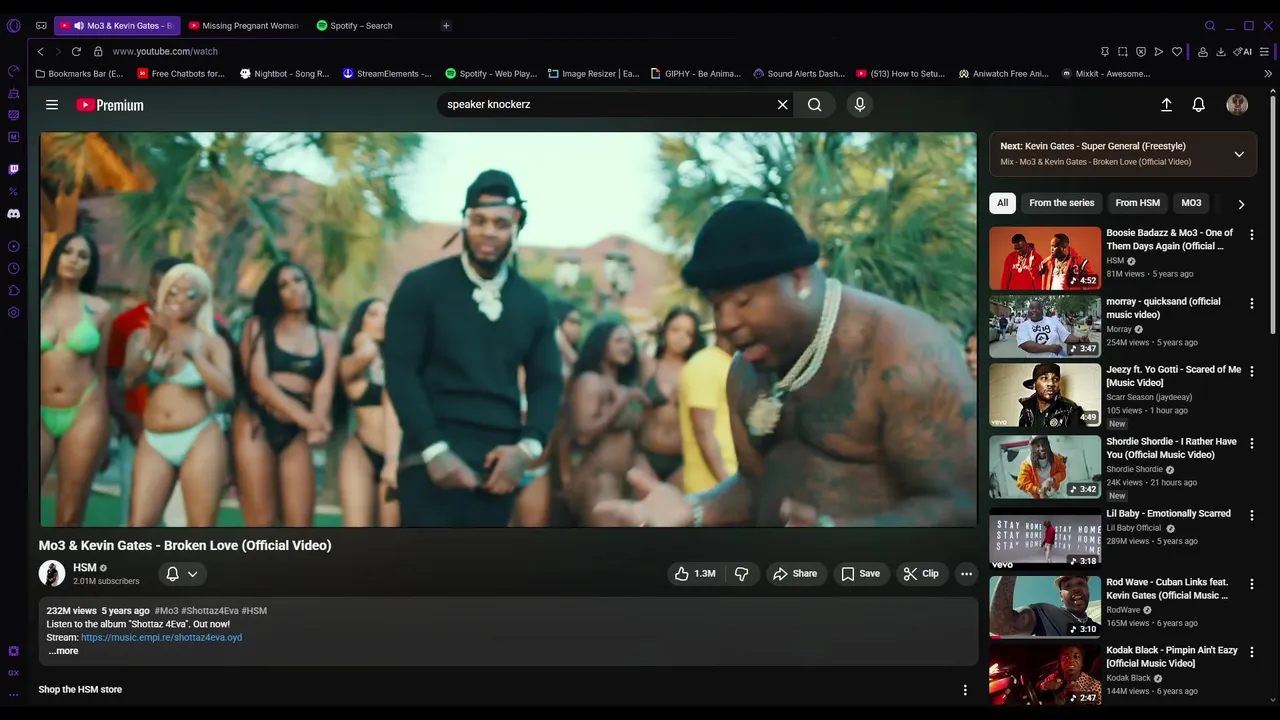Reload the current page
The height and width of the screenshot is (720, 1280).
point(76,51)
